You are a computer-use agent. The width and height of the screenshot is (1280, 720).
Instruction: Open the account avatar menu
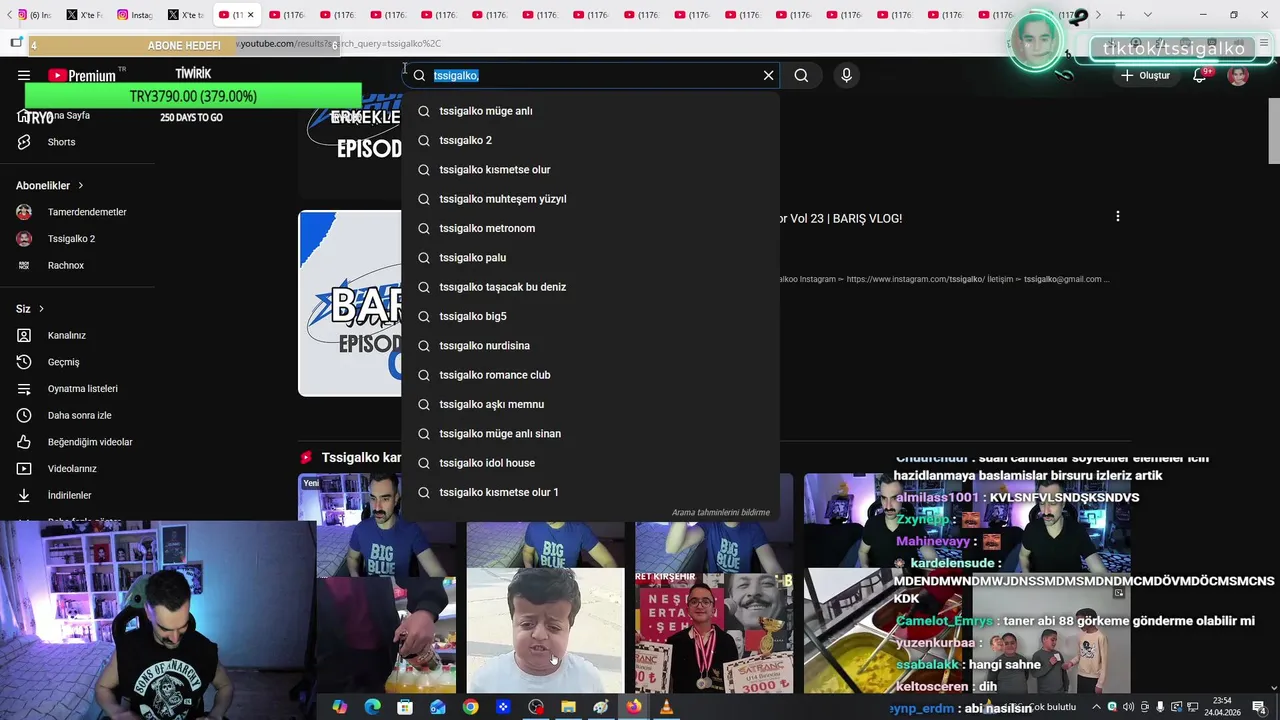(x=1238, y=75)
